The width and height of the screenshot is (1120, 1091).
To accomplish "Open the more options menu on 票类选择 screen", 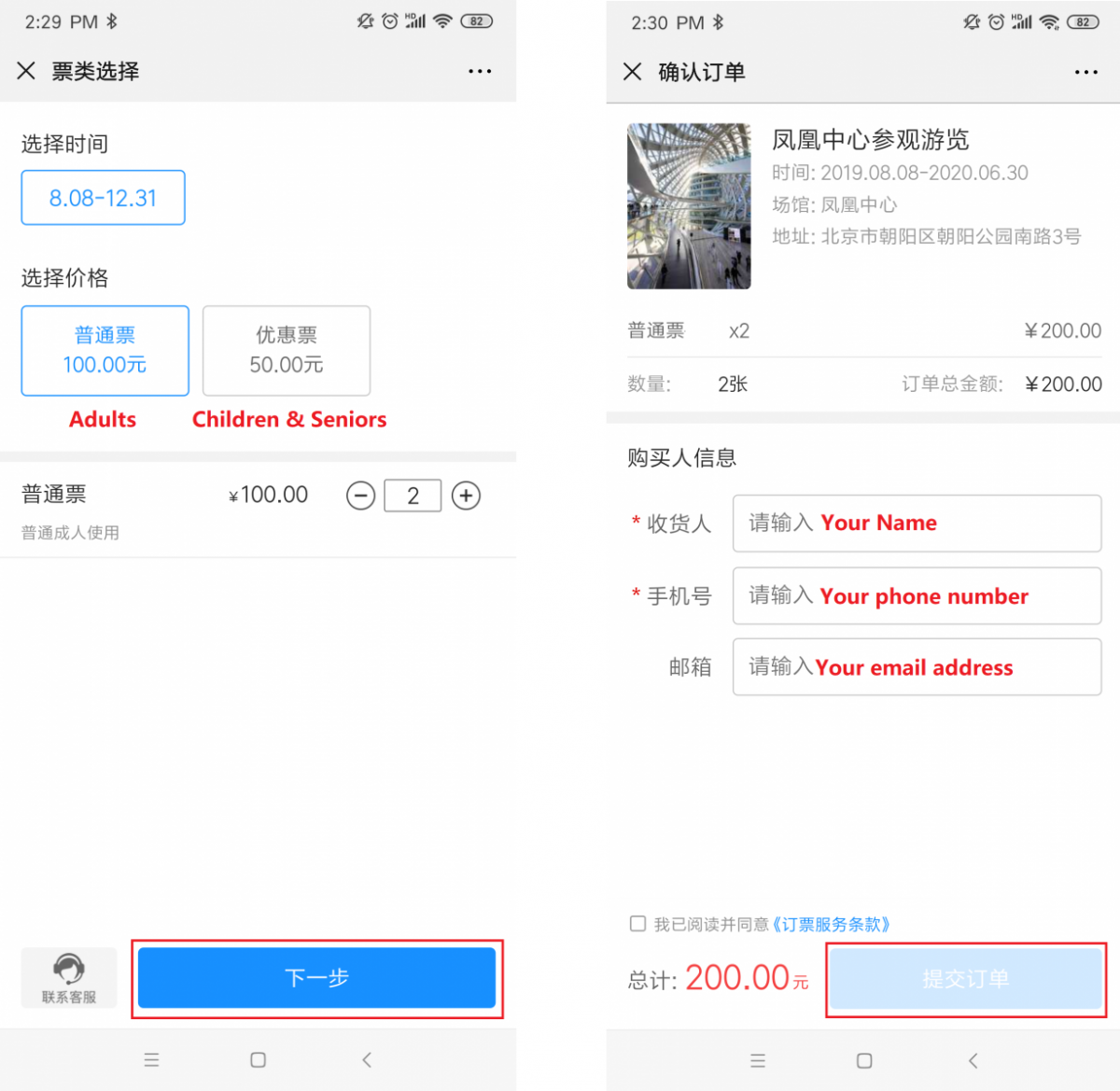I will [480, 71].
